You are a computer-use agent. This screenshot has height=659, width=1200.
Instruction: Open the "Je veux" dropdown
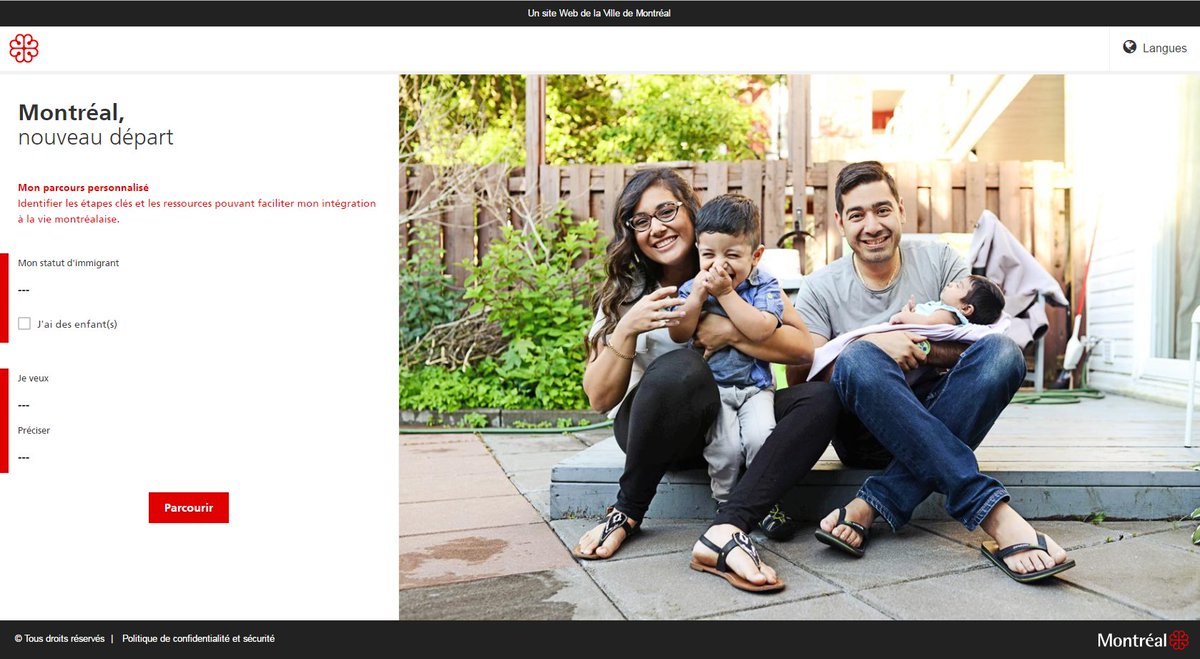tap(198, 405)
